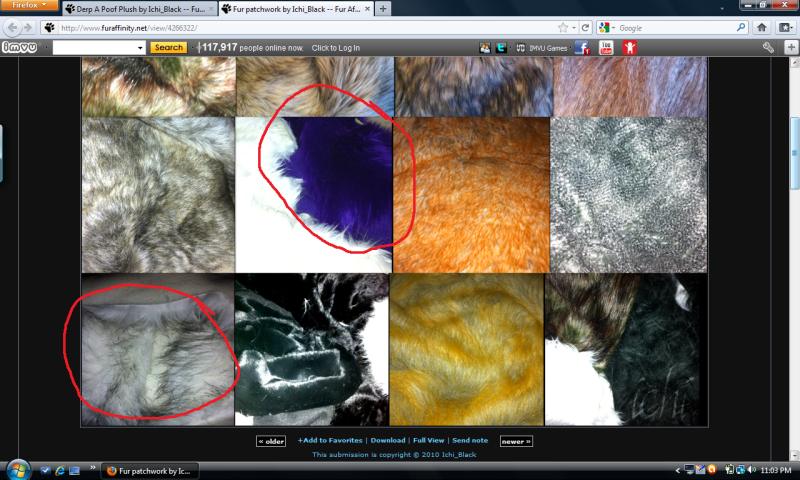This screenshot has height=480, width=800.
Task: Click the Download link below the image
Action: pyautogui.click(x=389, y=440)
